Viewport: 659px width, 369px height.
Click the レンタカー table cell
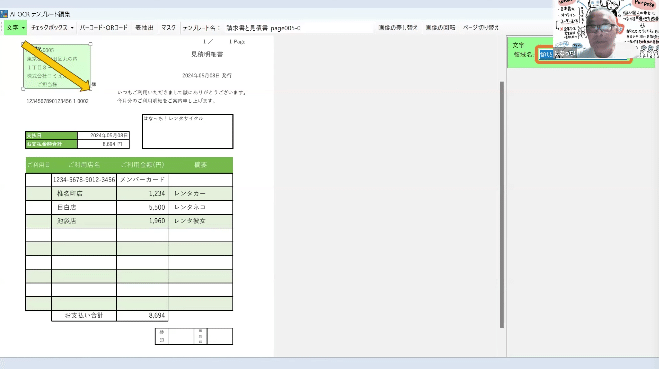pyautogui.click(x=200, y=193)
